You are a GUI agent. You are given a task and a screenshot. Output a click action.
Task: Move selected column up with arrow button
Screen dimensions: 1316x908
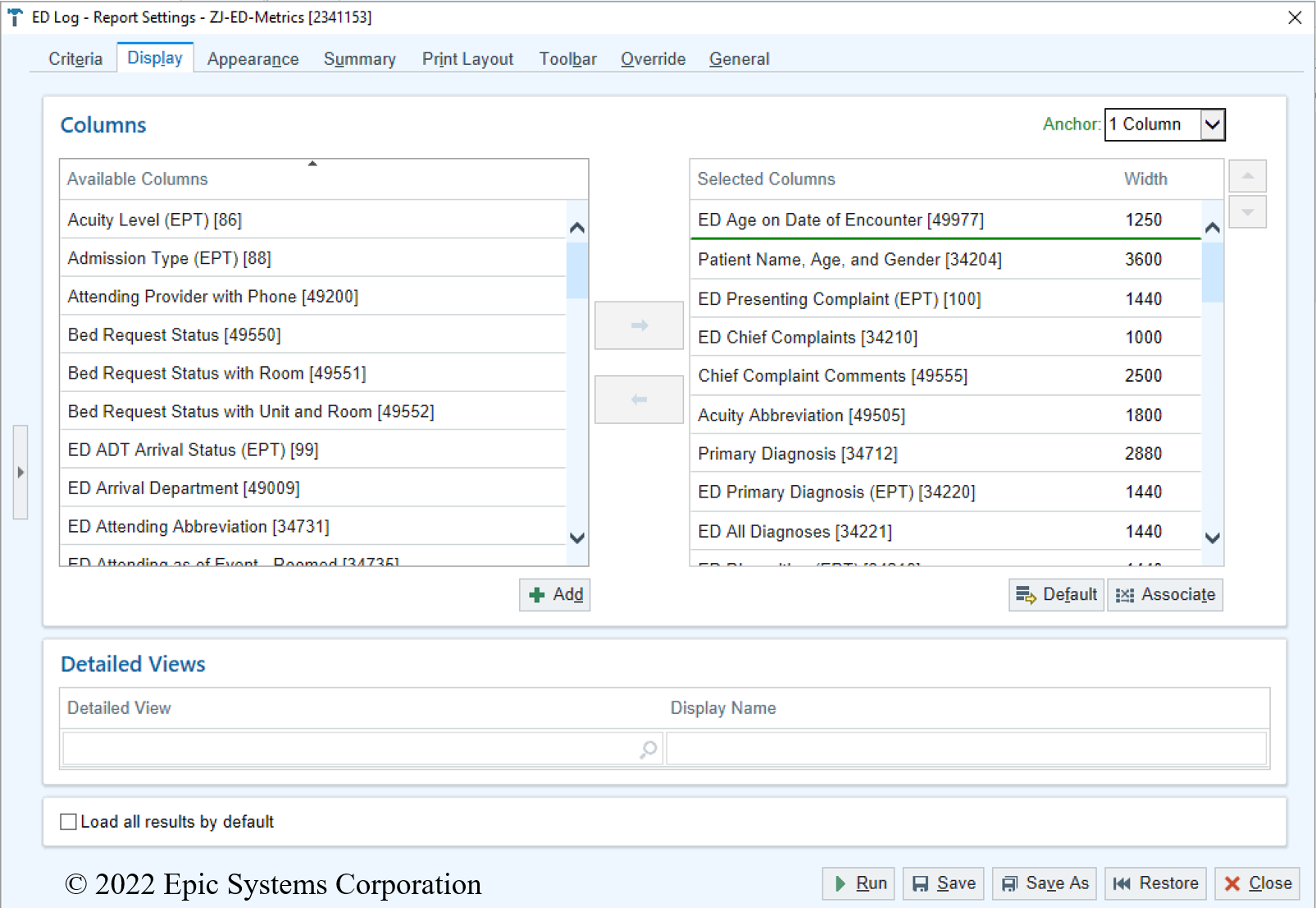point(1247,176)
